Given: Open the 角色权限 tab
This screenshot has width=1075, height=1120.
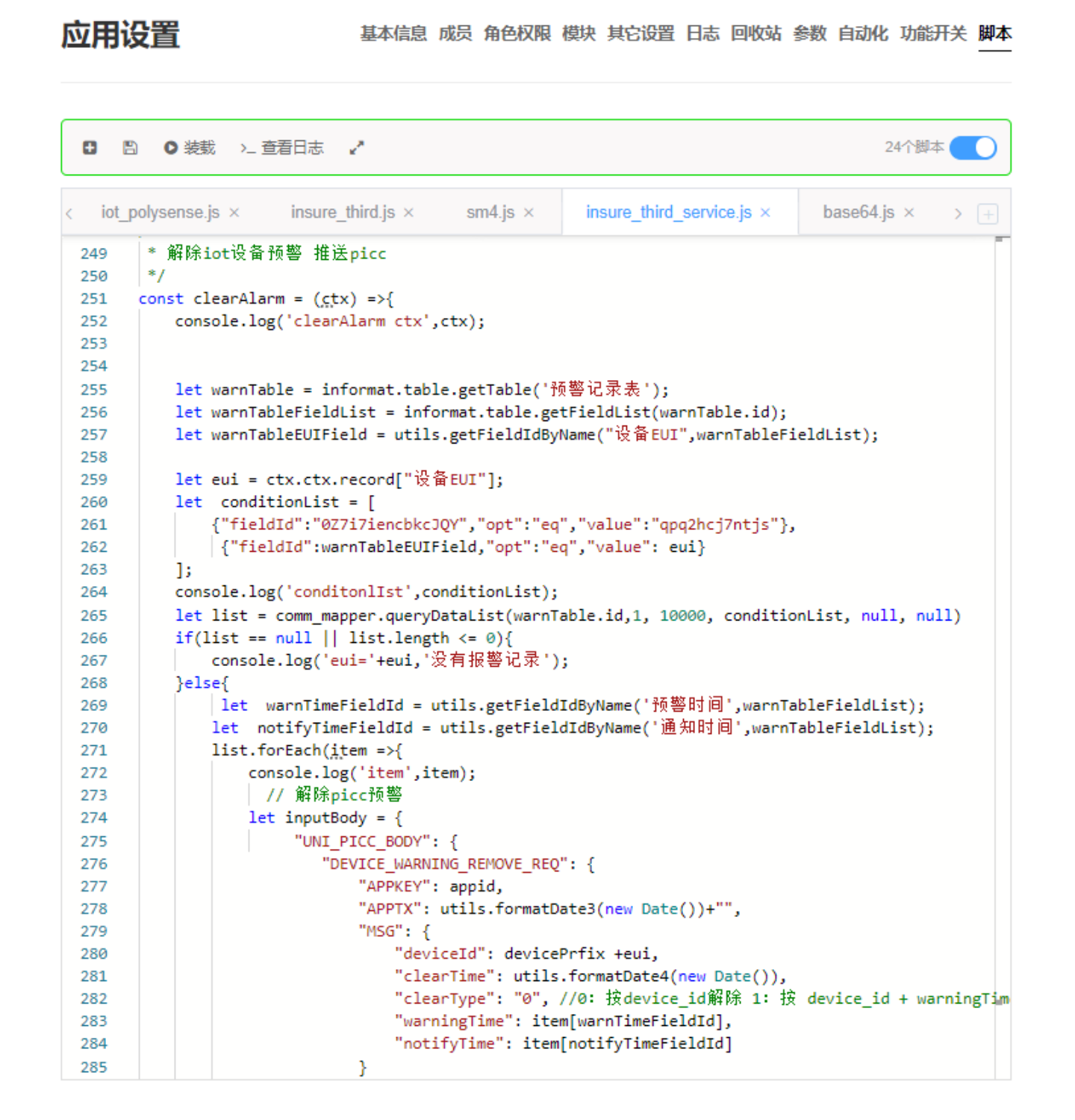Looking at the screenshot, I should 517,34.
